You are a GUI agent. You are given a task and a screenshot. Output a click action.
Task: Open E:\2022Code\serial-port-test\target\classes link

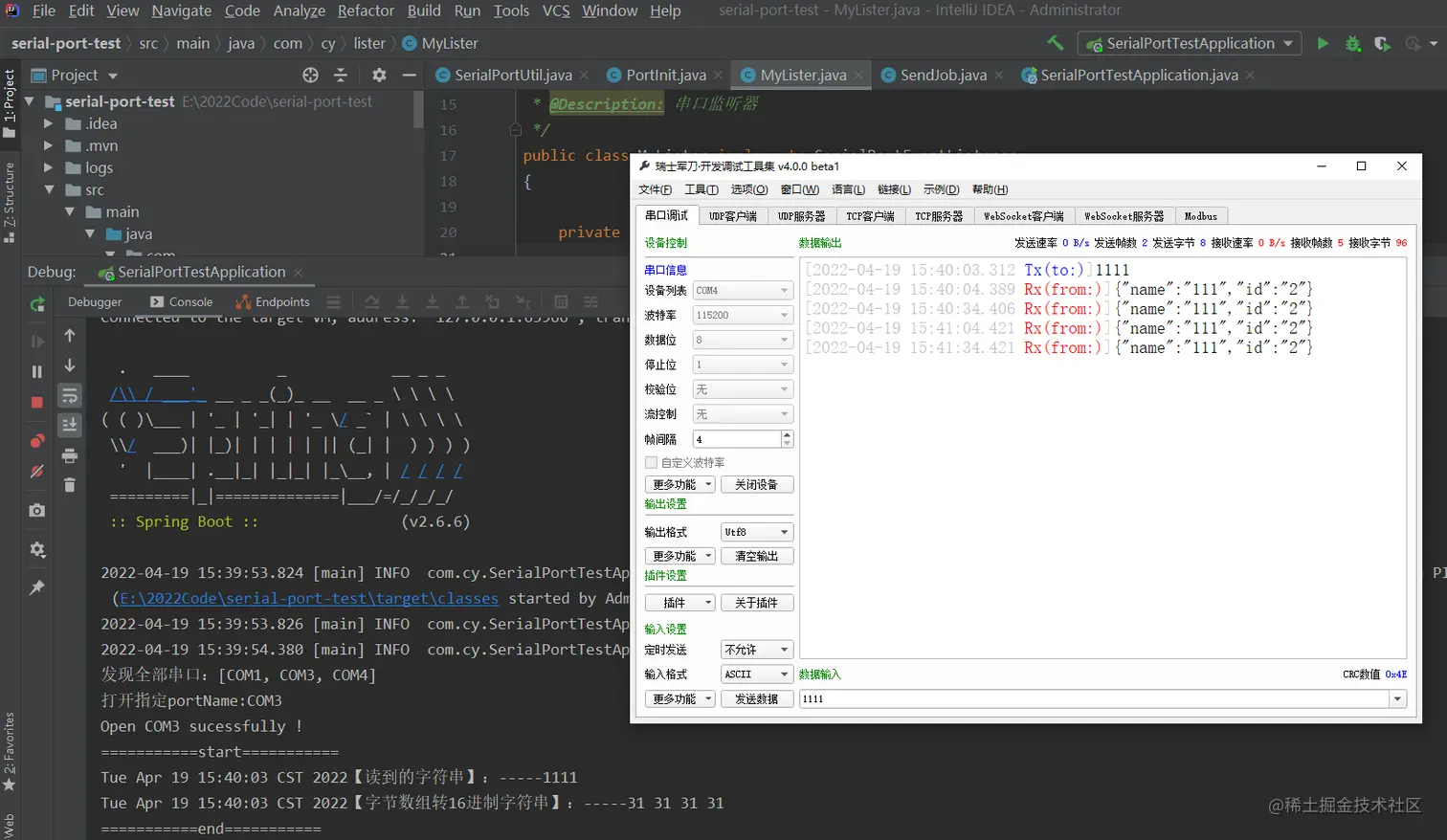[x=309, y=598]
